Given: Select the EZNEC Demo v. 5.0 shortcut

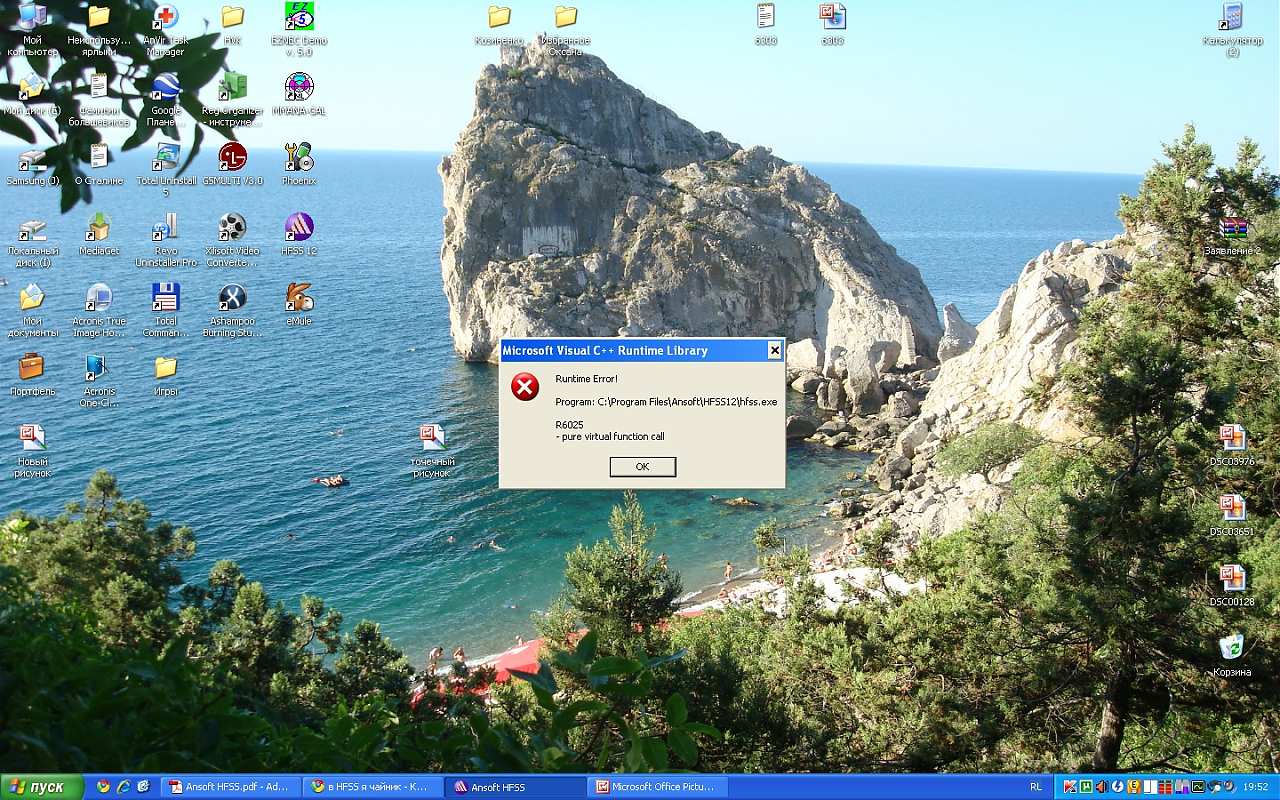Looking at the screenshot, I should pyautogui.click(x=298, y=29).
